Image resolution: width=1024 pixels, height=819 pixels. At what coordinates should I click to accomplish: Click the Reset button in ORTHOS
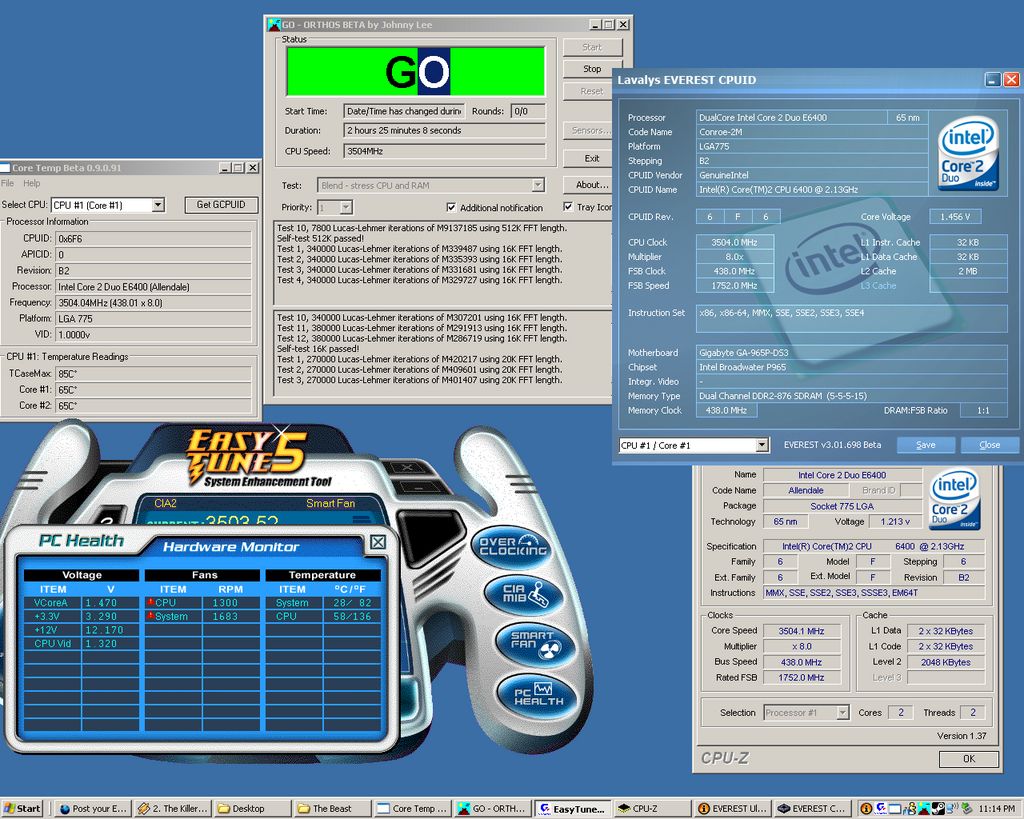click(x=592, y=91)
